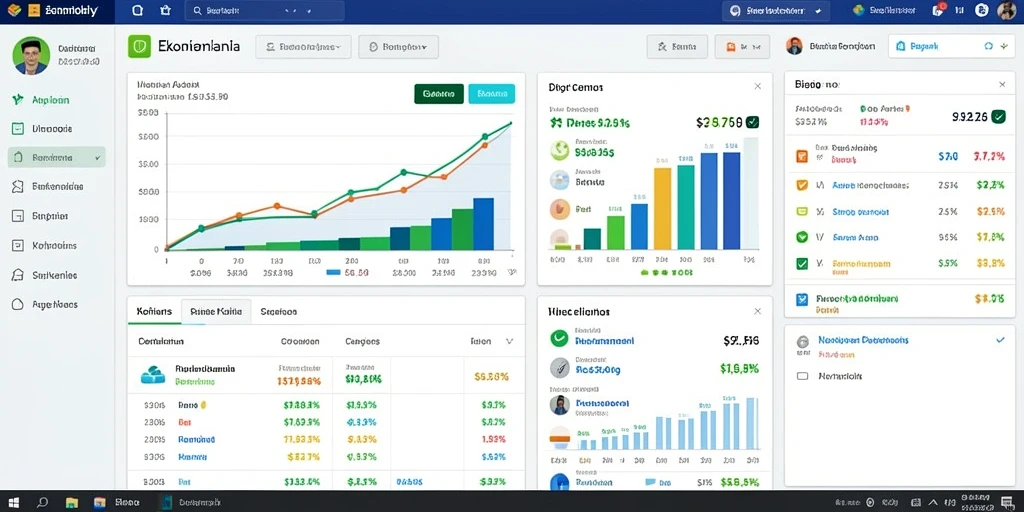Click the bell notification icon with red badge
The image size is (1024, 512).
point(938,10)
